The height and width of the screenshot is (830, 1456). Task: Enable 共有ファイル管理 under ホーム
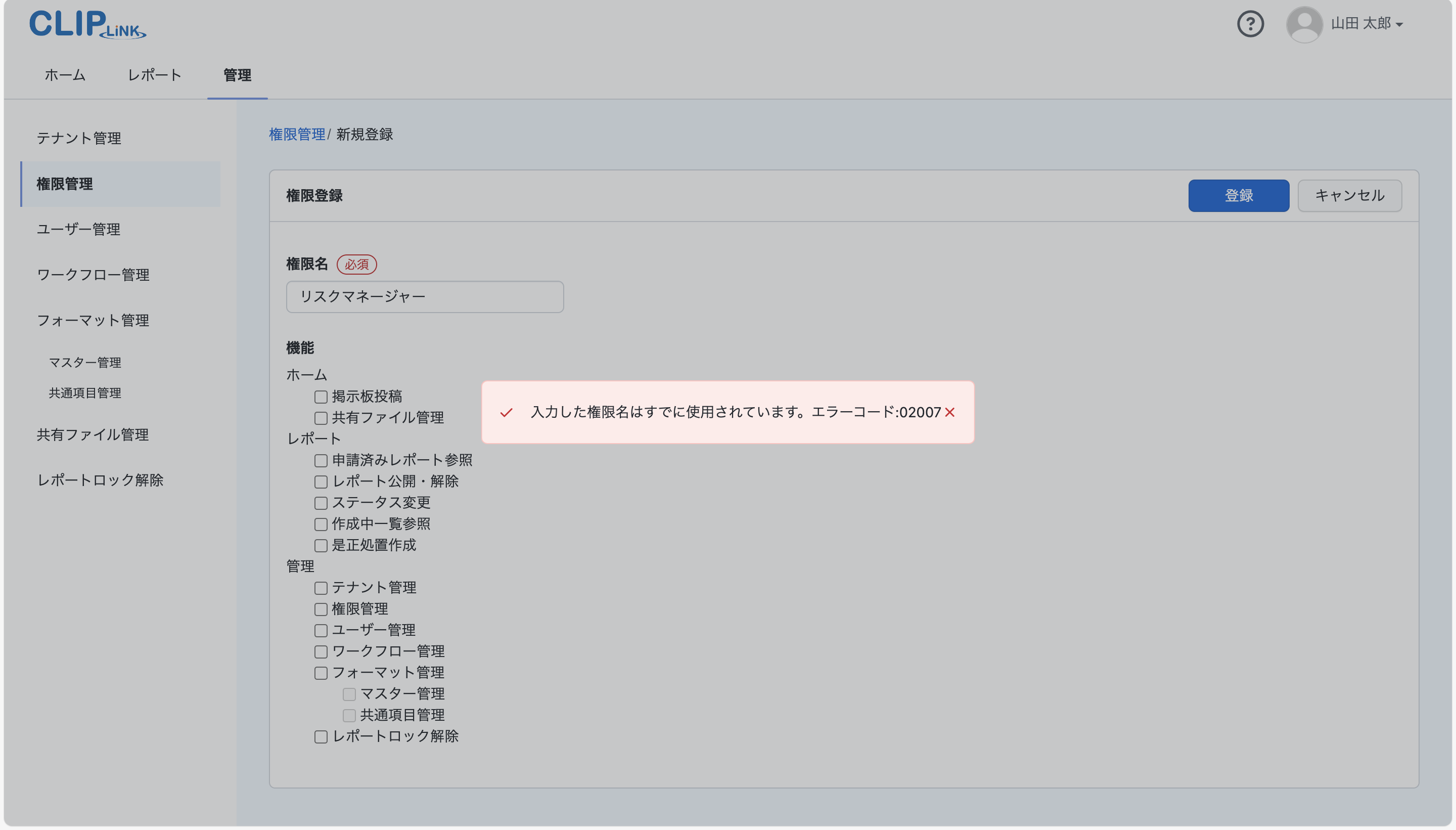[321, 418]
